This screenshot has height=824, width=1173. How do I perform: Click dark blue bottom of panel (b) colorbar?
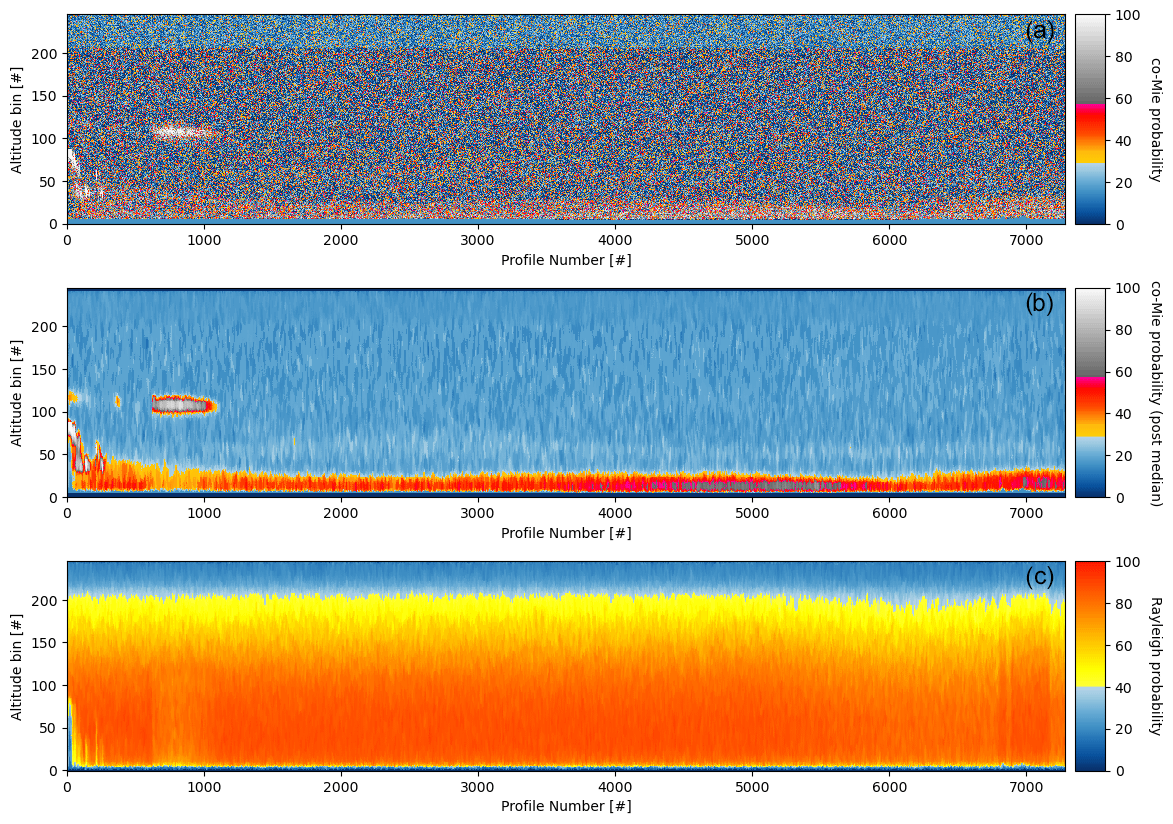click(x=1090, y=490)
